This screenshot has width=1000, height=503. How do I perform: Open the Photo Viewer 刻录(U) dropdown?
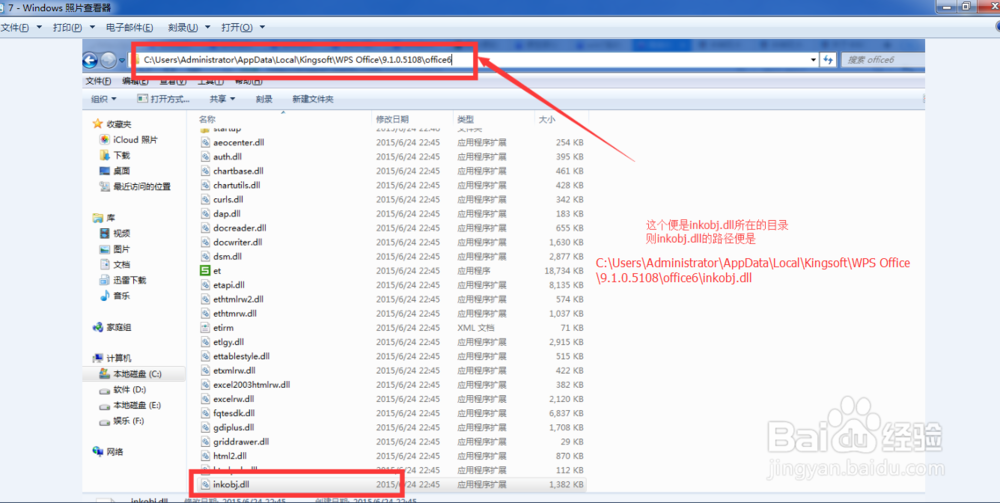(189, 27)
